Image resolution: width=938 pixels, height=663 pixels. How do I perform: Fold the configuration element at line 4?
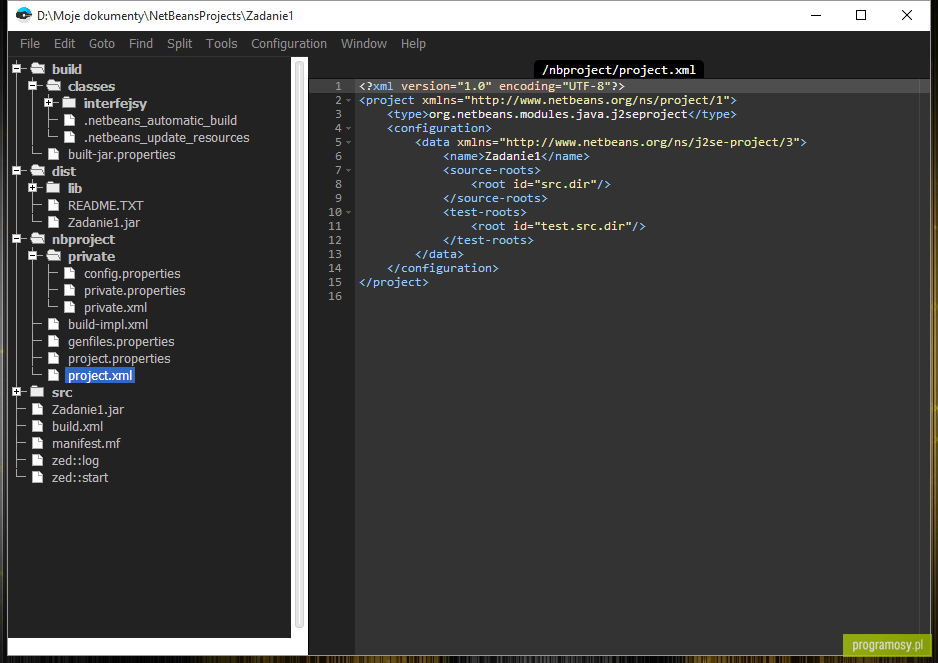[348, 128]
